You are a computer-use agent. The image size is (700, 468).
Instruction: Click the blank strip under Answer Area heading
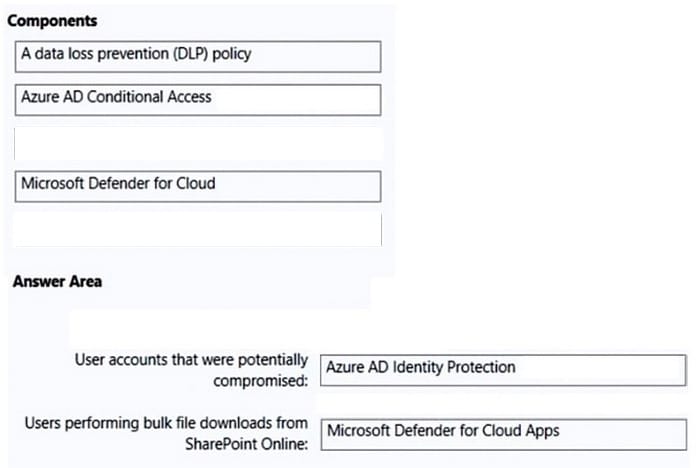coord(219,325)
